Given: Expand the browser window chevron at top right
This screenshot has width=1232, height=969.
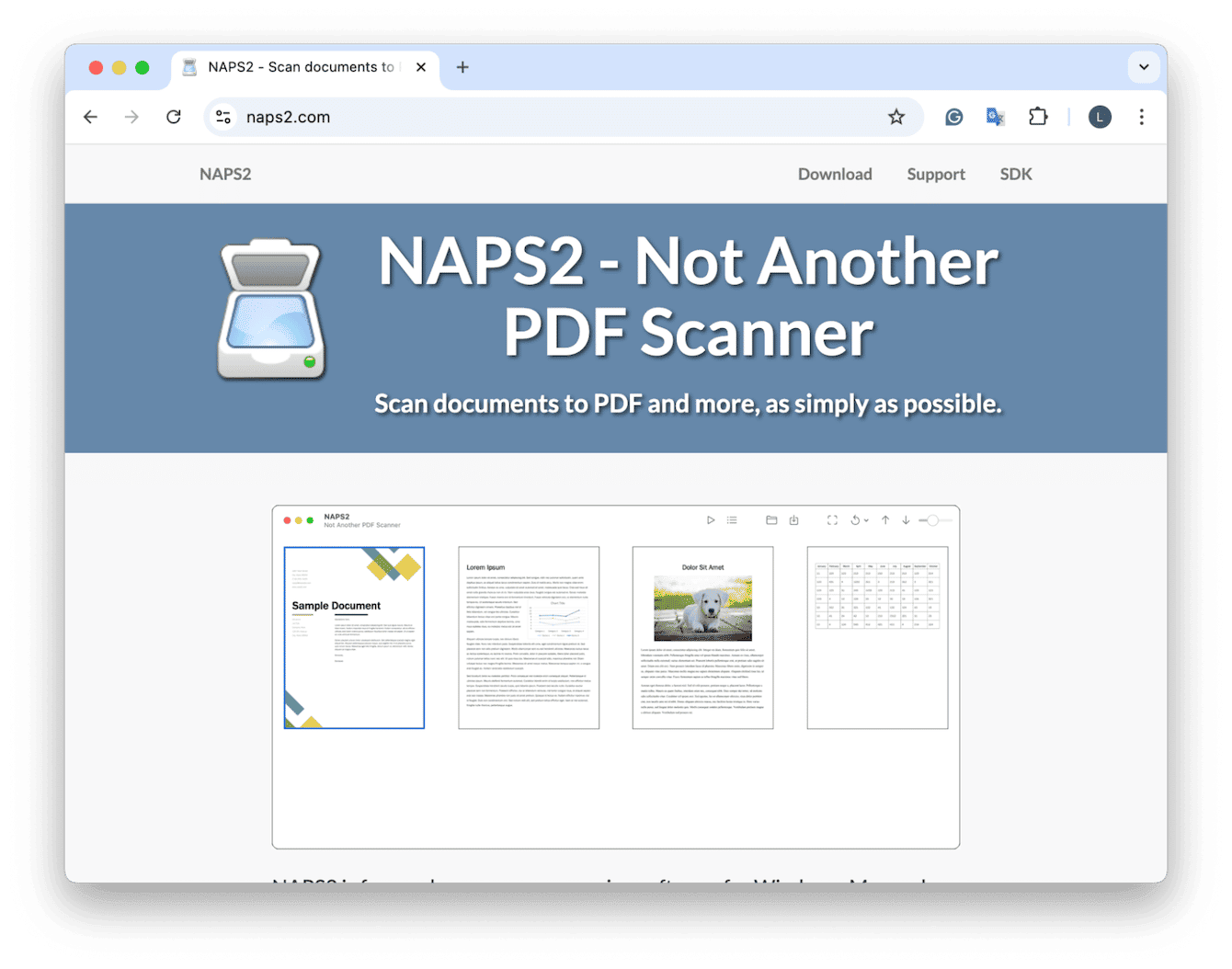Looking at the screenshot, I should 1144,67.
